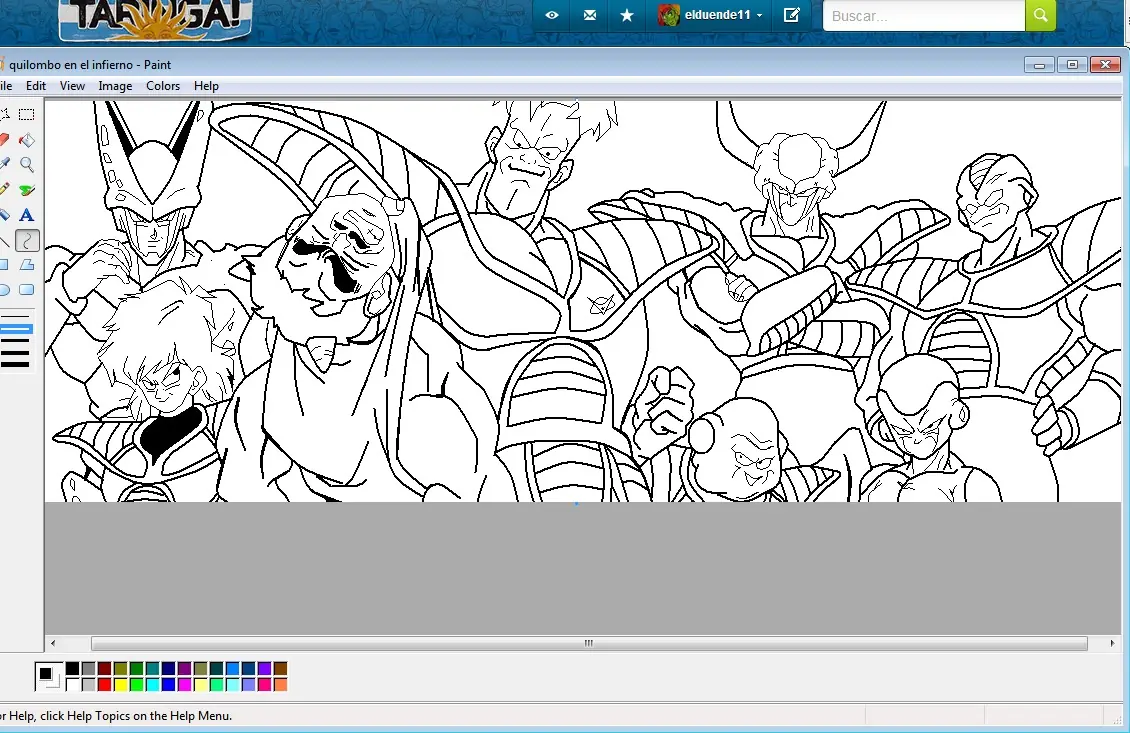Select the rectangular selection tool

27,114
